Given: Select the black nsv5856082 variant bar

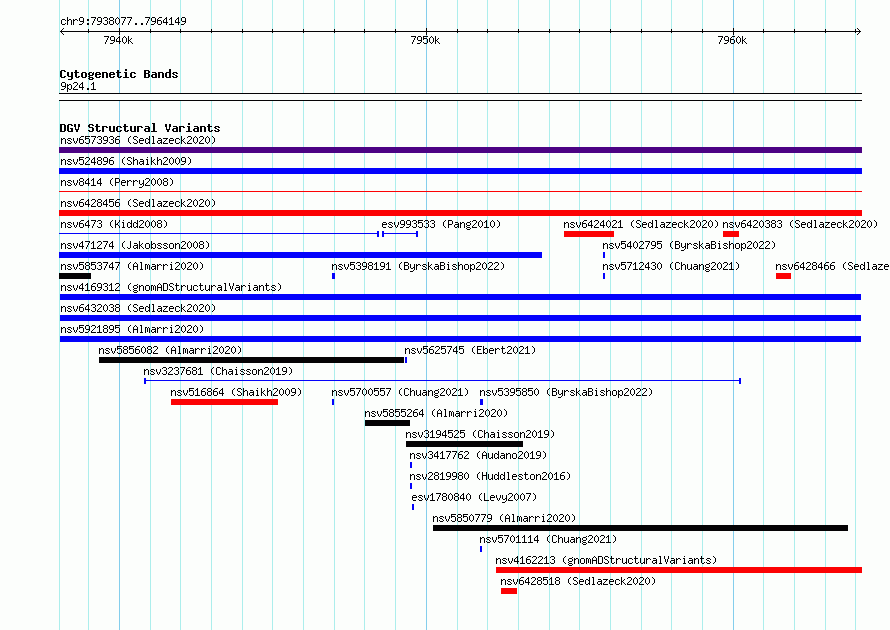Looking at the screenshot, I should tap(251, 360).
